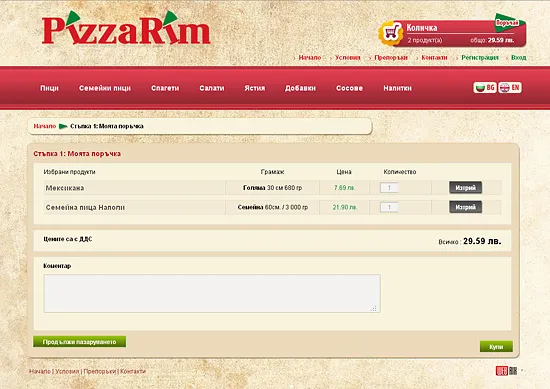Click the cart's 2 продукт(а) text
The image size is (550, 389).
tap(425, 40)
